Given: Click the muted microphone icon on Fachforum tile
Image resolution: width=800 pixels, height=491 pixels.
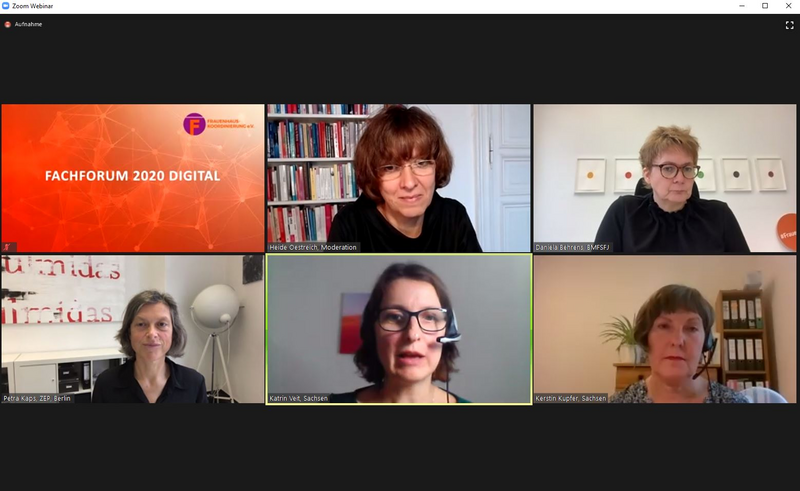Looking at the screenshot, I should click(x=7, y=247).
